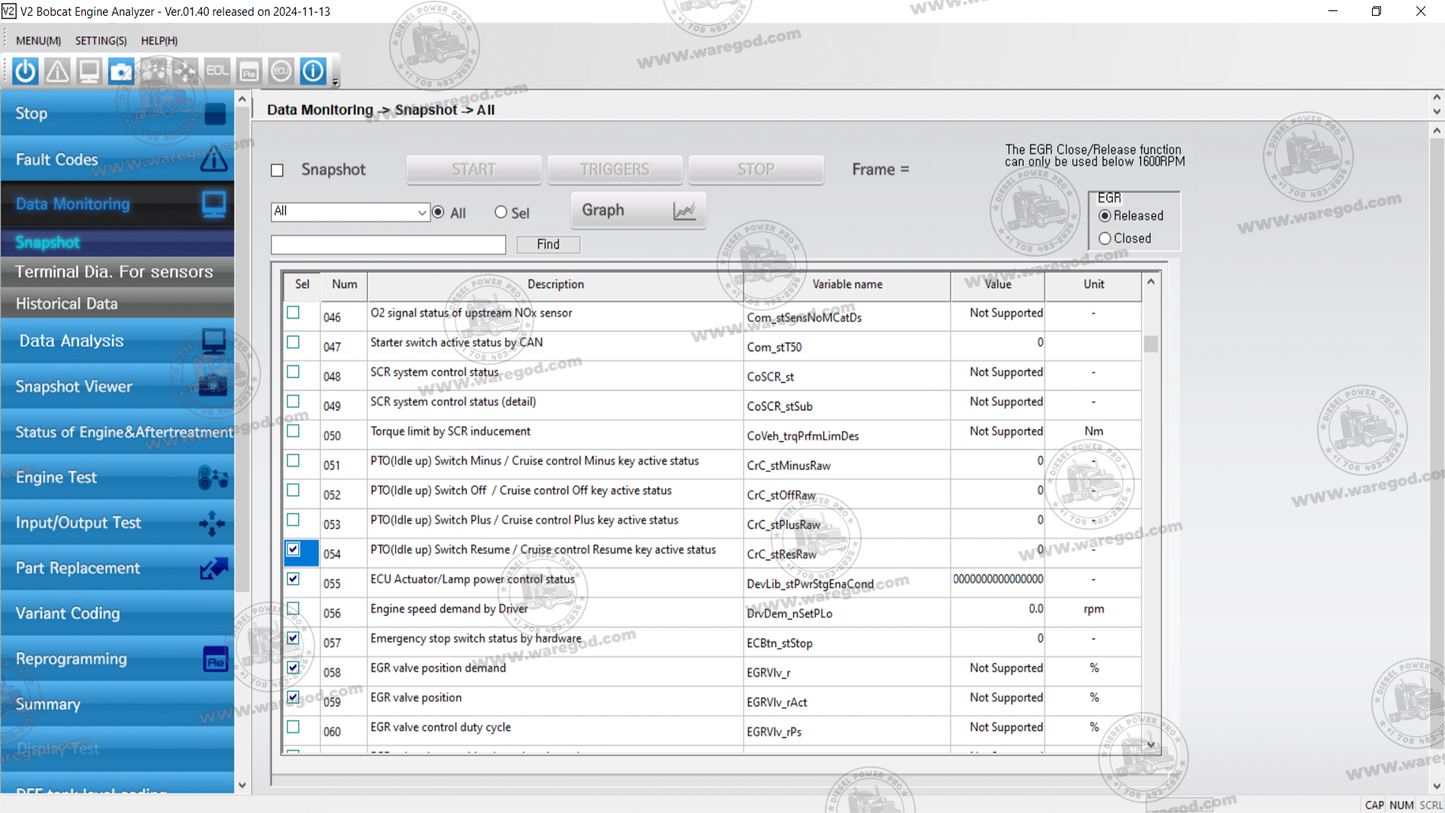Click the Reprogramming 'Re' toolbar icon
The height and width of the screenshot is (813, 1445).
pos(248,71)
